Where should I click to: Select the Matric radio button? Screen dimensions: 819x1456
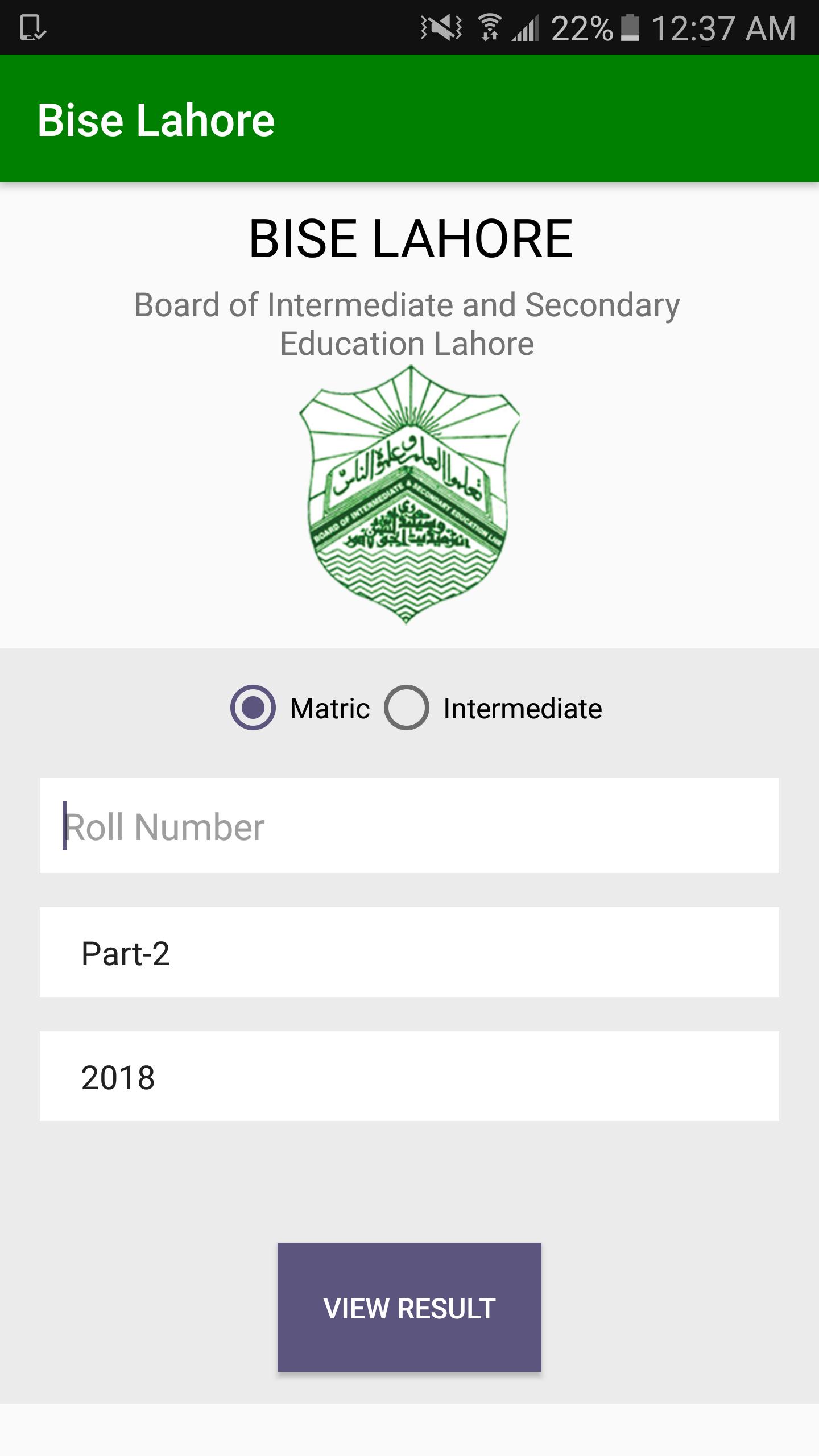pyautogui.click(x=253, y=708)
